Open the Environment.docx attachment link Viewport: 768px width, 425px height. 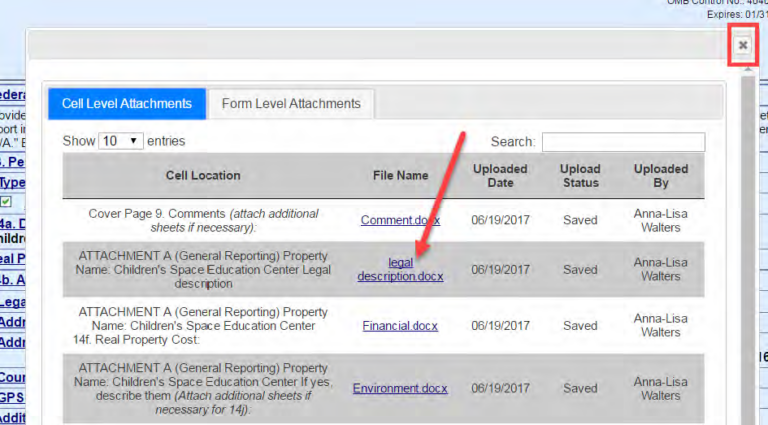click(x=400, y=388)
